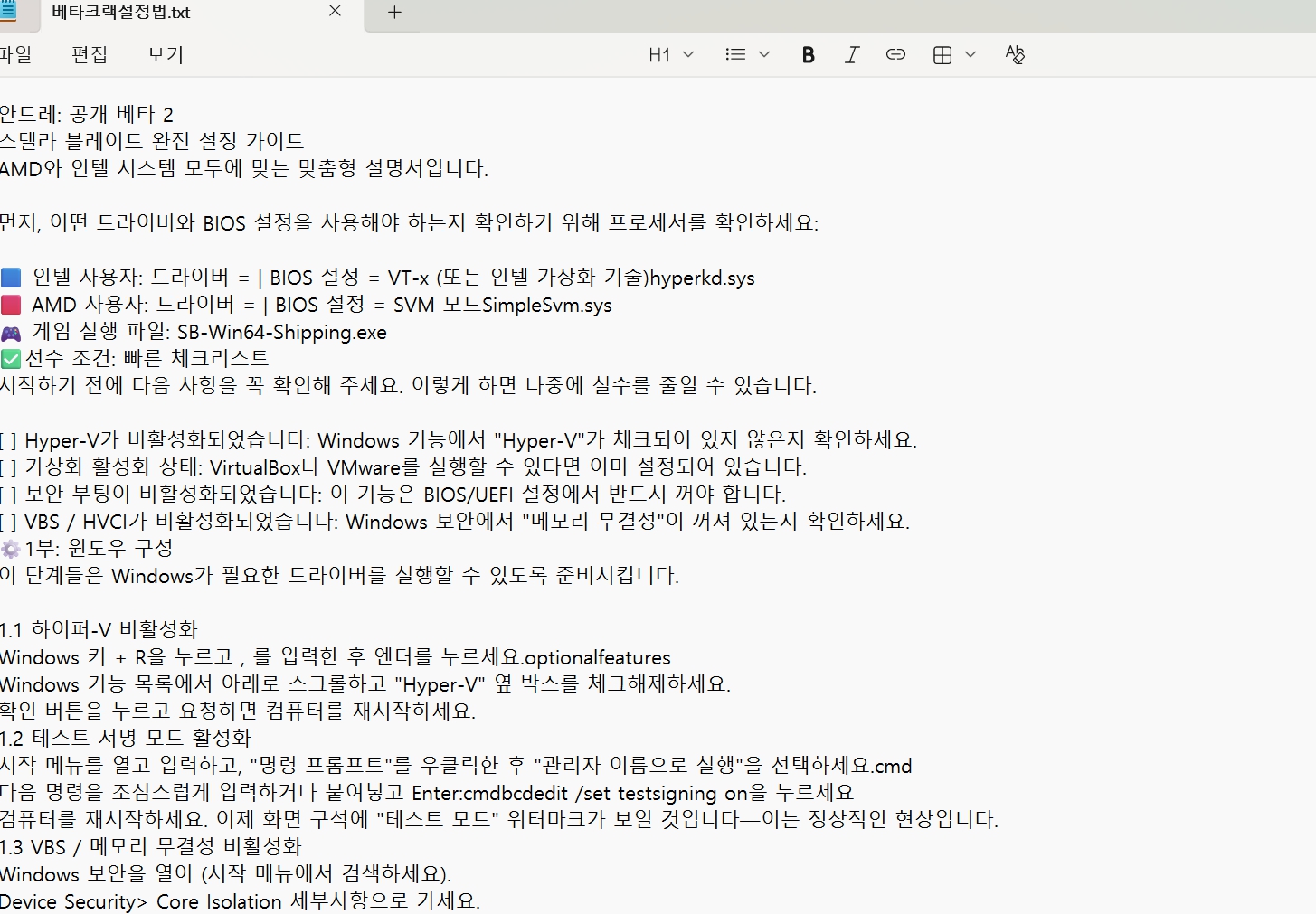Viewport: 1316px width, 914px height.
Task: Click the red square on the AMD line
Action: coord(11,305)
